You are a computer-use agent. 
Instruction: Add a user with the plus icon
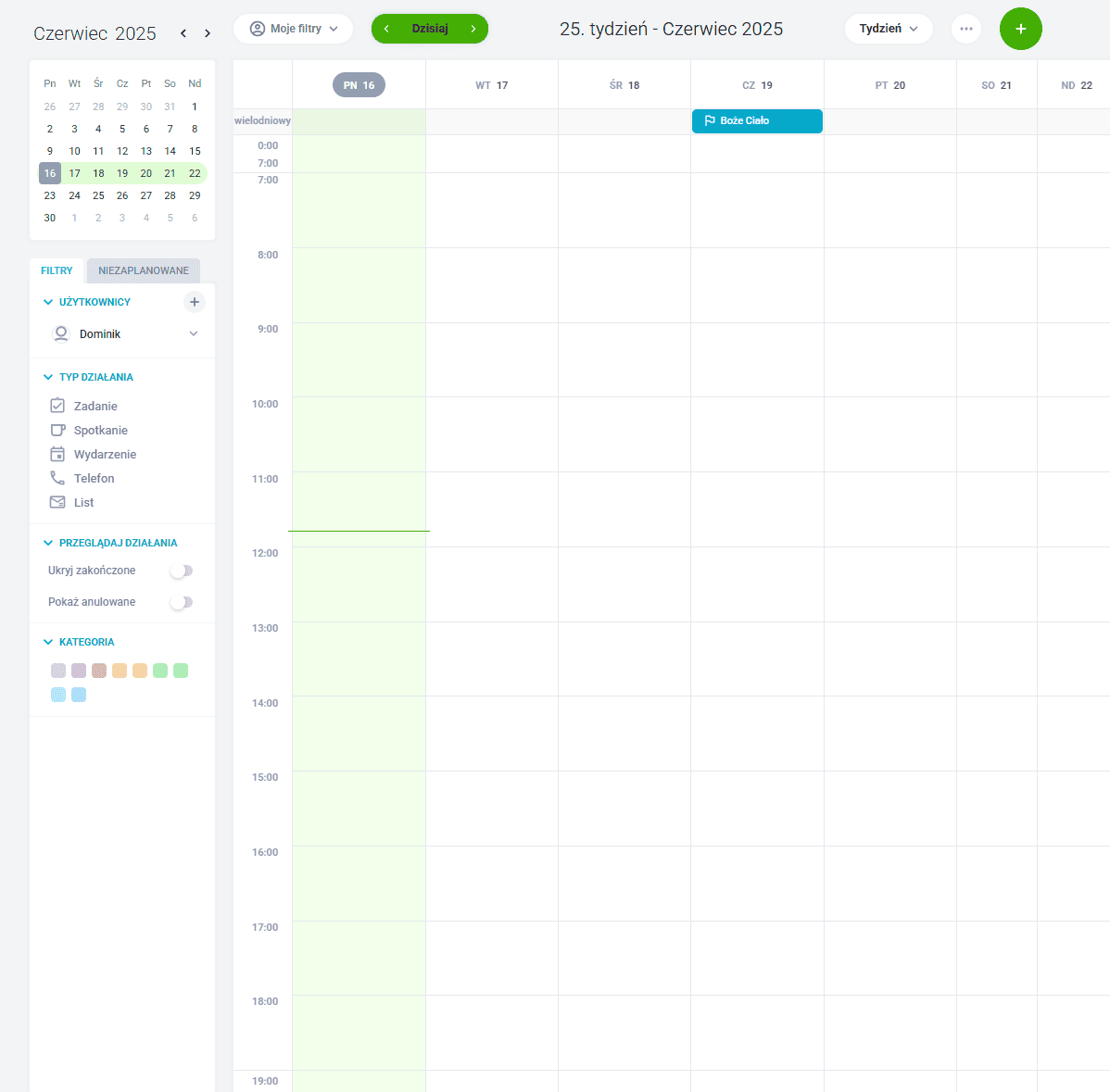[x=194, y=302]
